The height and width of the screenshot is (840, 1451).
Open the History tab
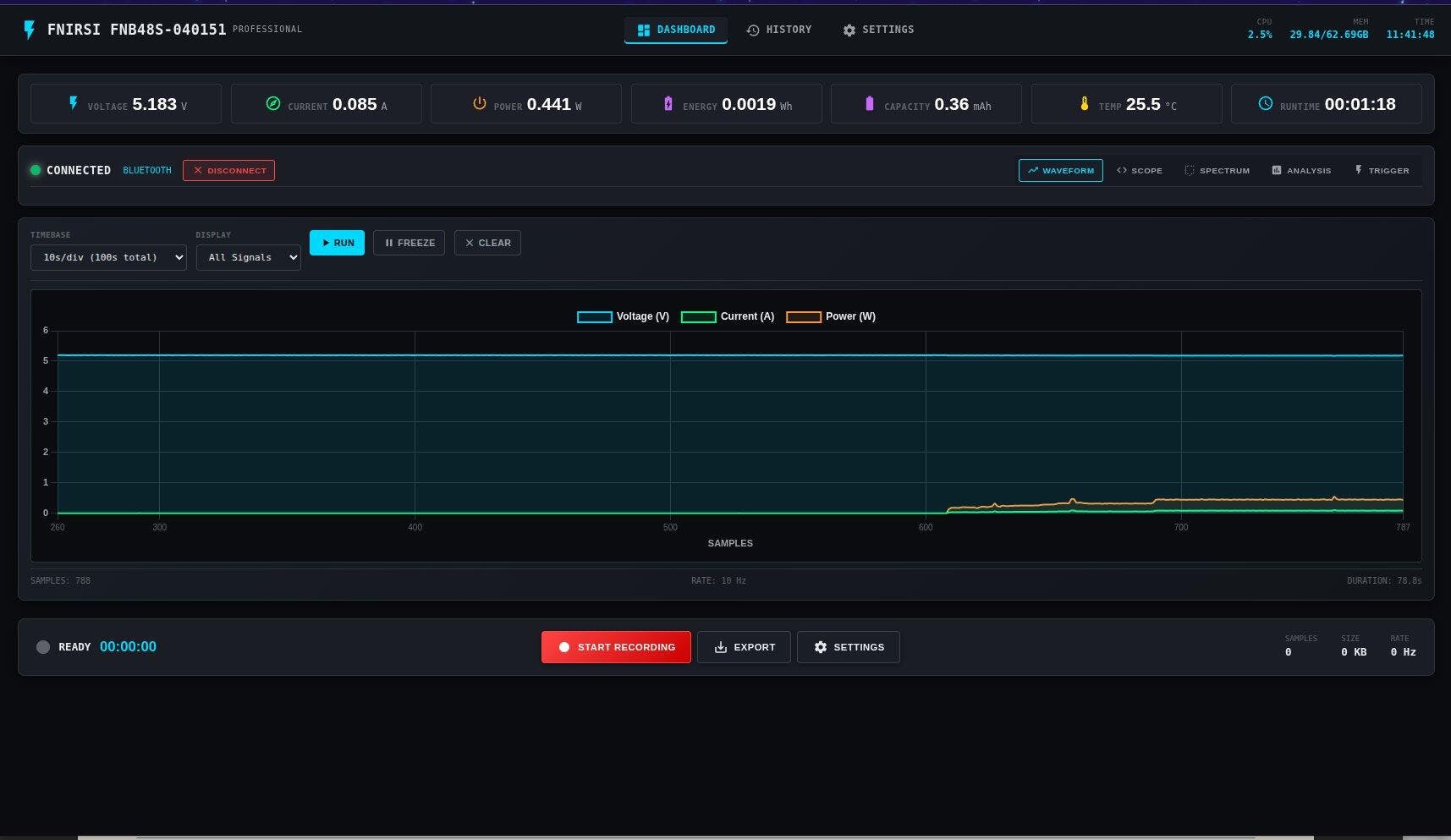(x=778, y=30)
